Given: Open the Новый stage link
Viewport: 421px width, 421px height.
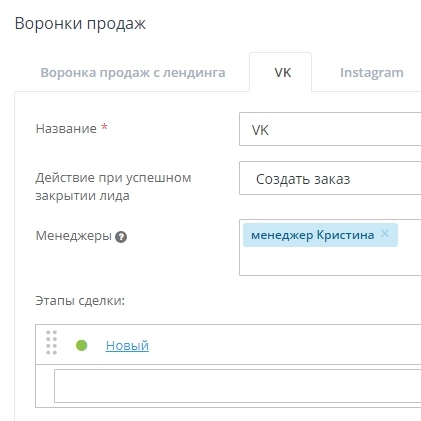Looking at the screenshot, I should pos(127,345).
